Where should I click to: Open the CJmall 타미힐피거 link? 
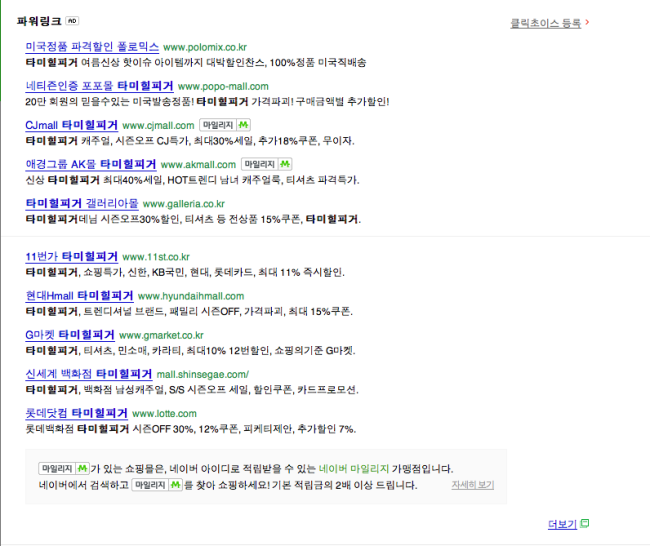71,125
